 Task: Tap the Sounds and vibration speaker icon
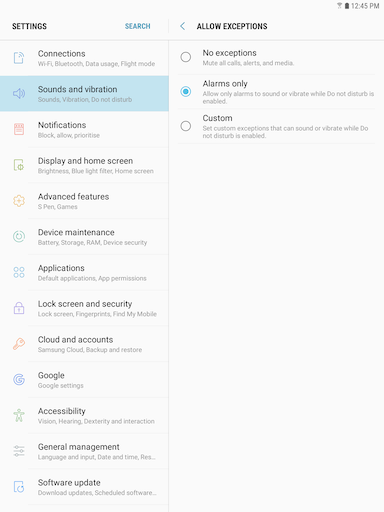point(19,94)
